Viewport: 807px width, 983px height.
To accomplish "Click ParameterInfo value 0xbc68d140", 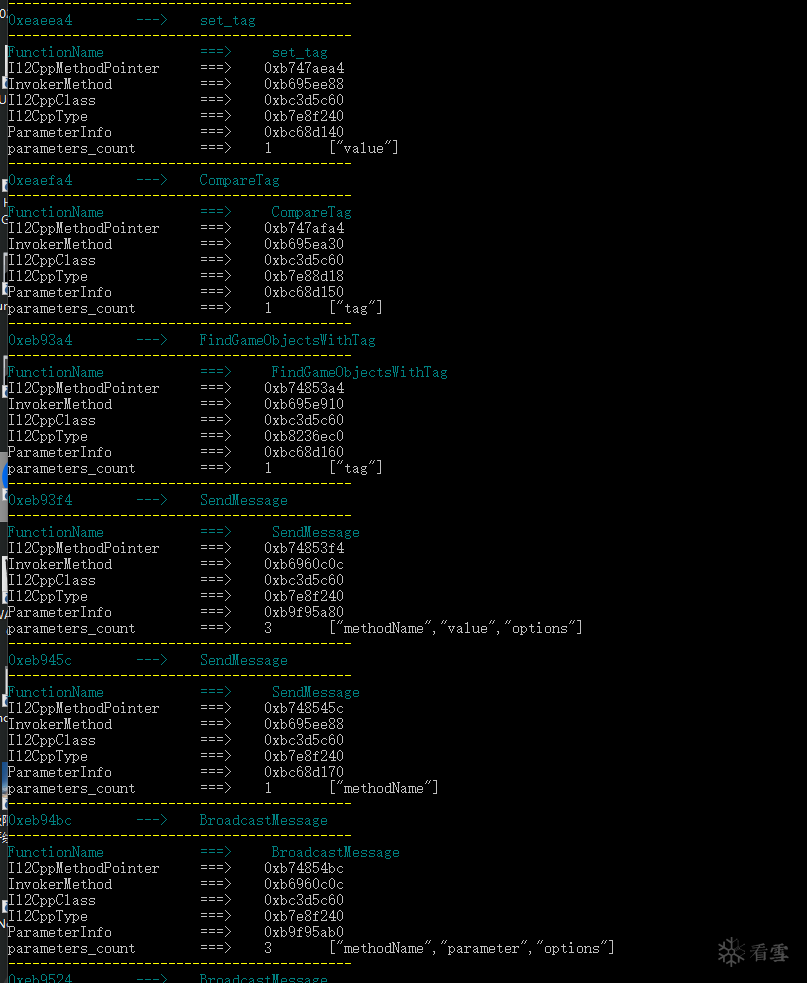I will [304, 132].
